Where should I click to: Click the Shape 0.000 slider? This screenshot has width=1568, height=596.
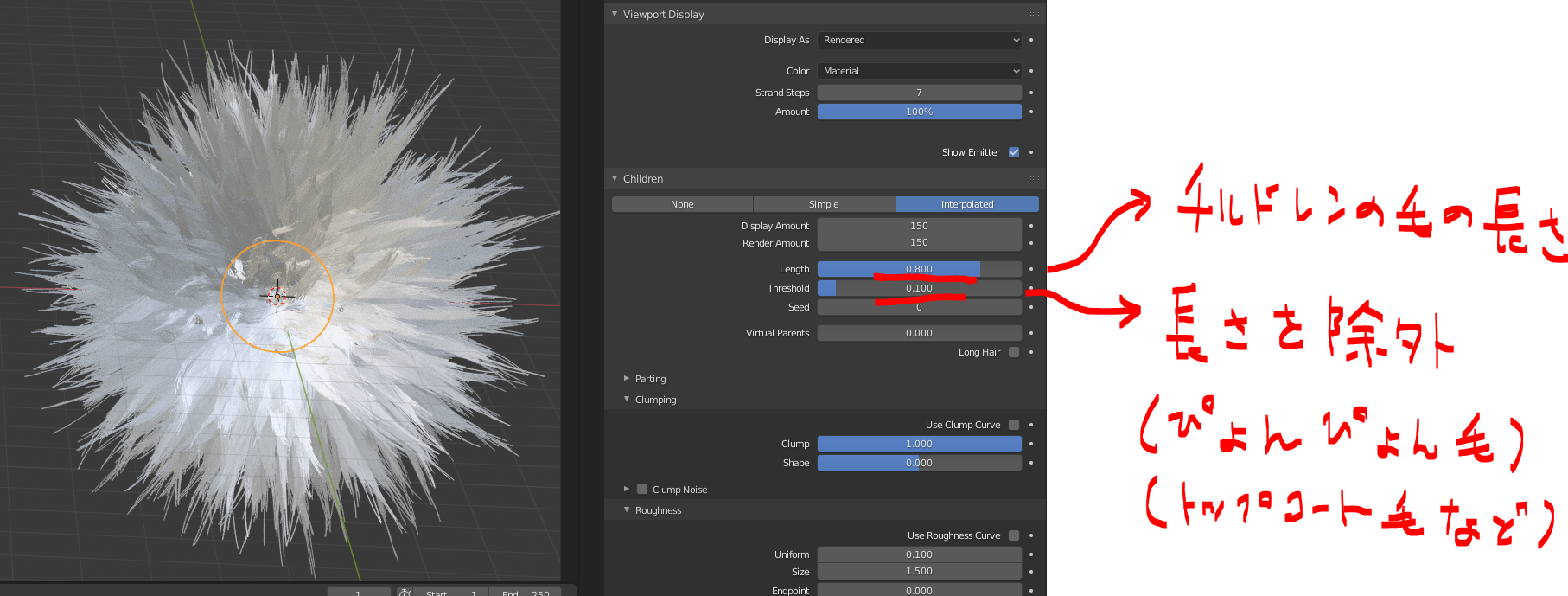coord(920,463)
